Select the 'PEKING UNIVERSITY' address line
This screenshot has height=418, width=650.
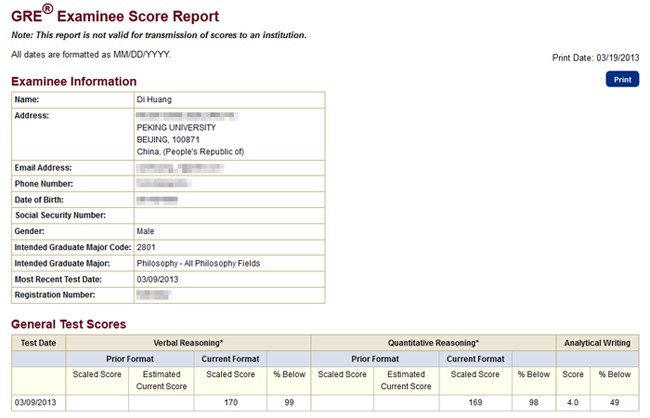pos(176,128)
